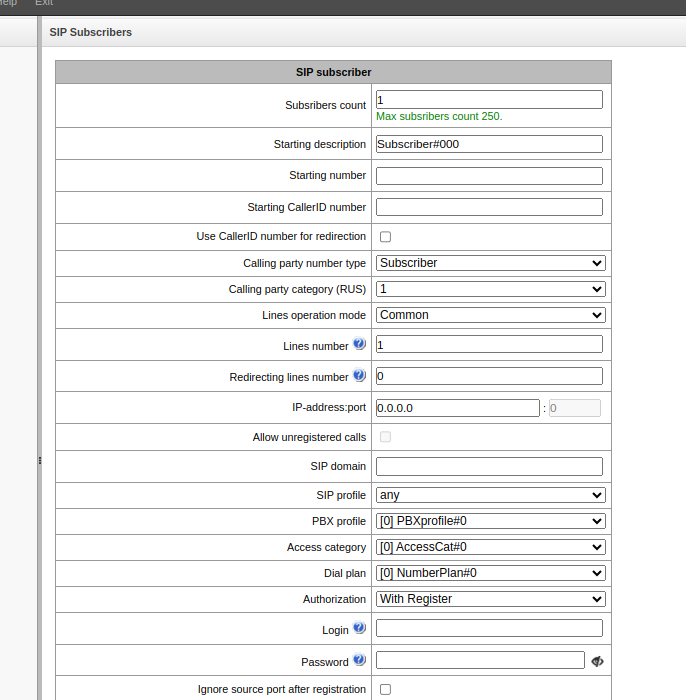The height and width of the screenshot is (700, 686).
Task: Open the SIP profile dropdown
Action: pyautogui.click(x=490, y=495)
